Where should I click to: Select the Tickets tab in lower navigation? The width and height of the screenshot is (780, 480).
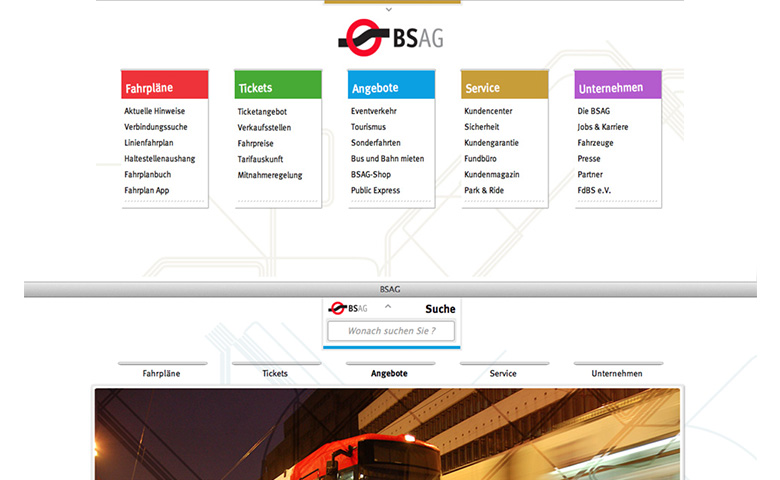pyautogui.click(x=275, y=373)
